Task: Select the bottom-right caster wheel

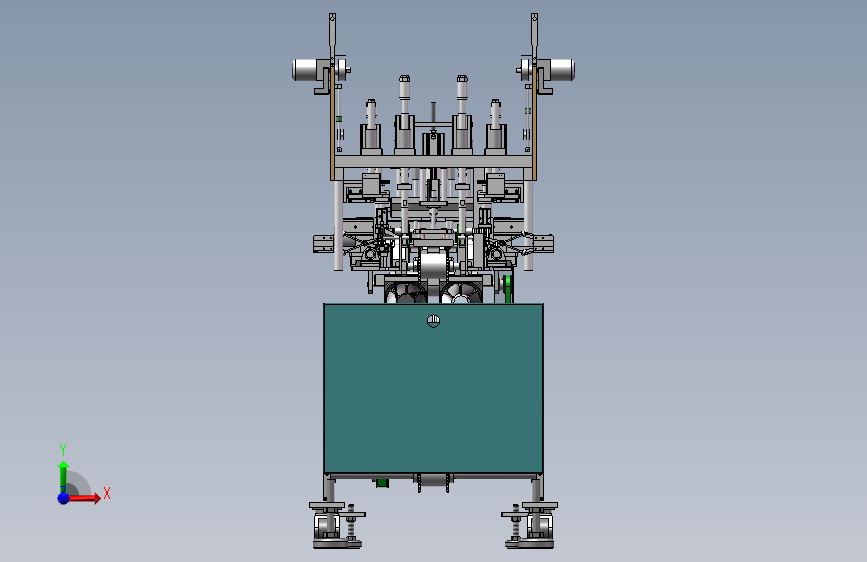Action: [x=540, y=525]
